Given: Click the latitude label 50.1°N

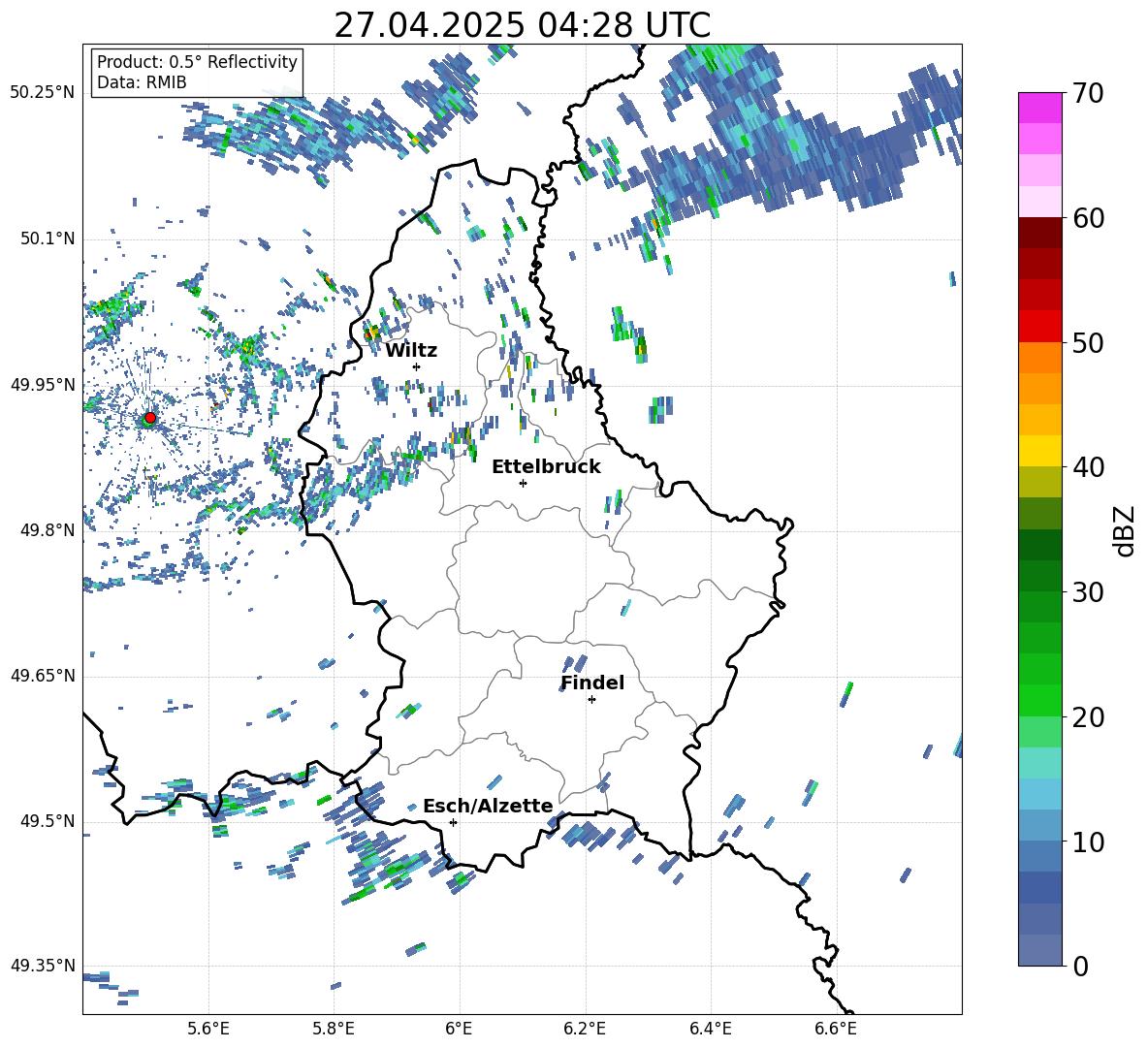Looking at the screenshot, I should [47, 238].
